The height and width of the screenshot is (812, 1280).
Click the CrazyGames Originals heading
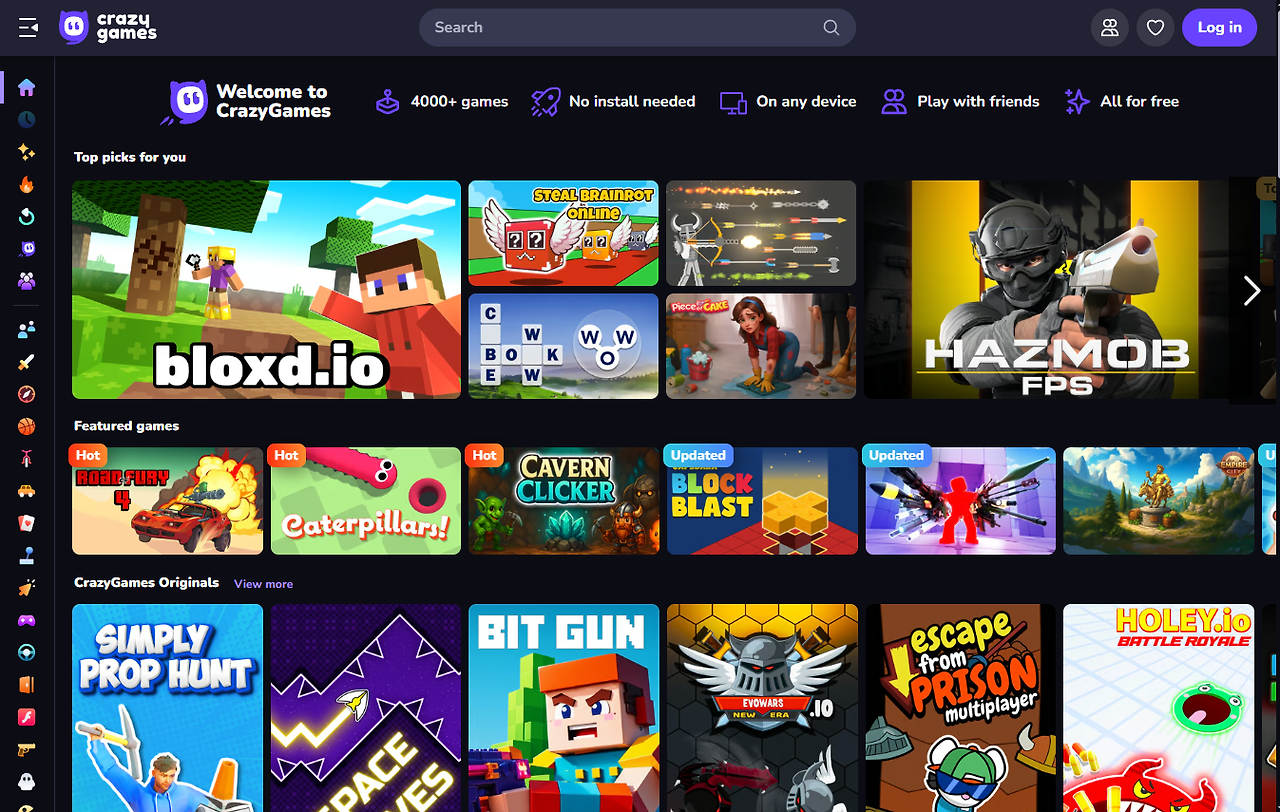pos(146,582)
